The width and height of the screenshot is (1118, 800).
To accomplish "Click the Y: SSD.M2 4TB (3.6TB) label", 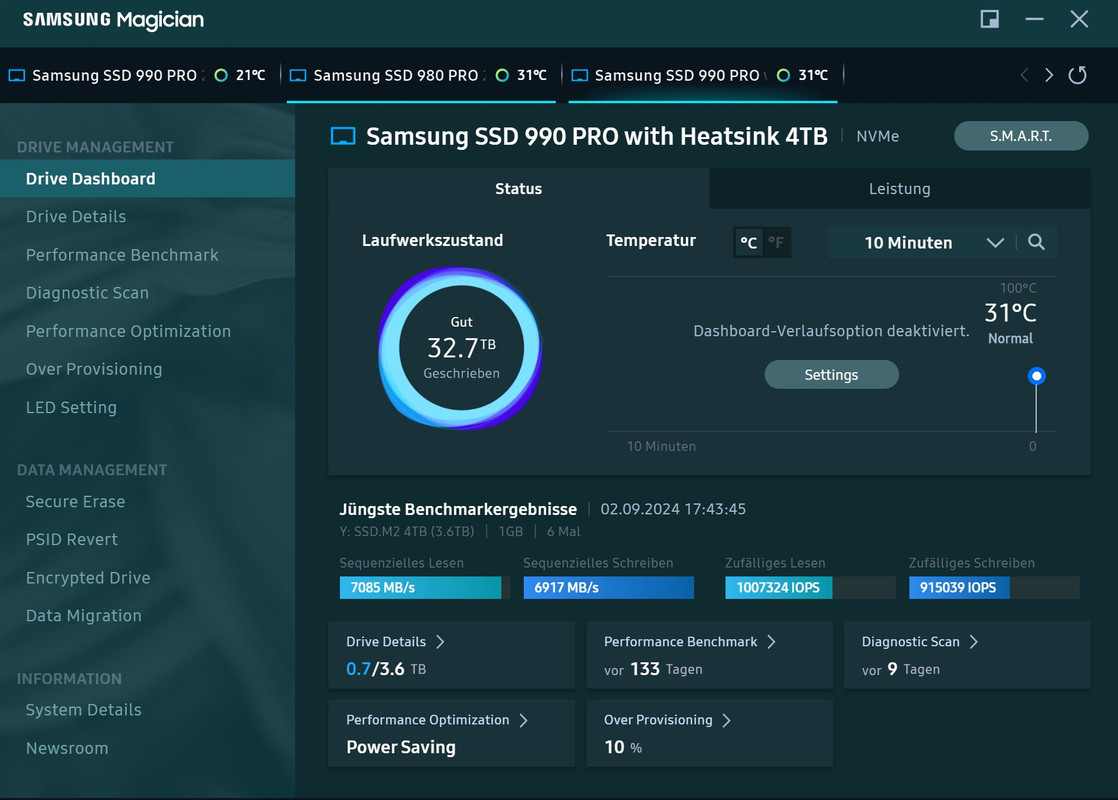I will click(406, 532).
